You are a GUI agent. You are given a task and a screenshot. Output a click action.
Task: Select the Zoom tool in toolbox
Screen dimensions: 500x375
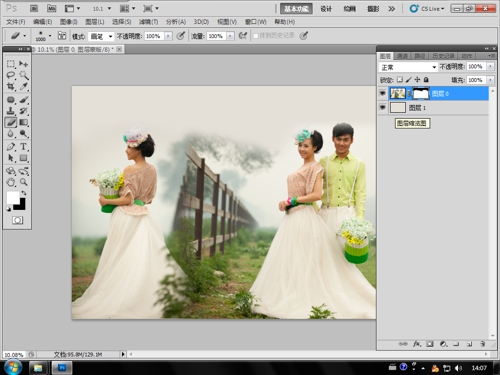pos(23,182)
